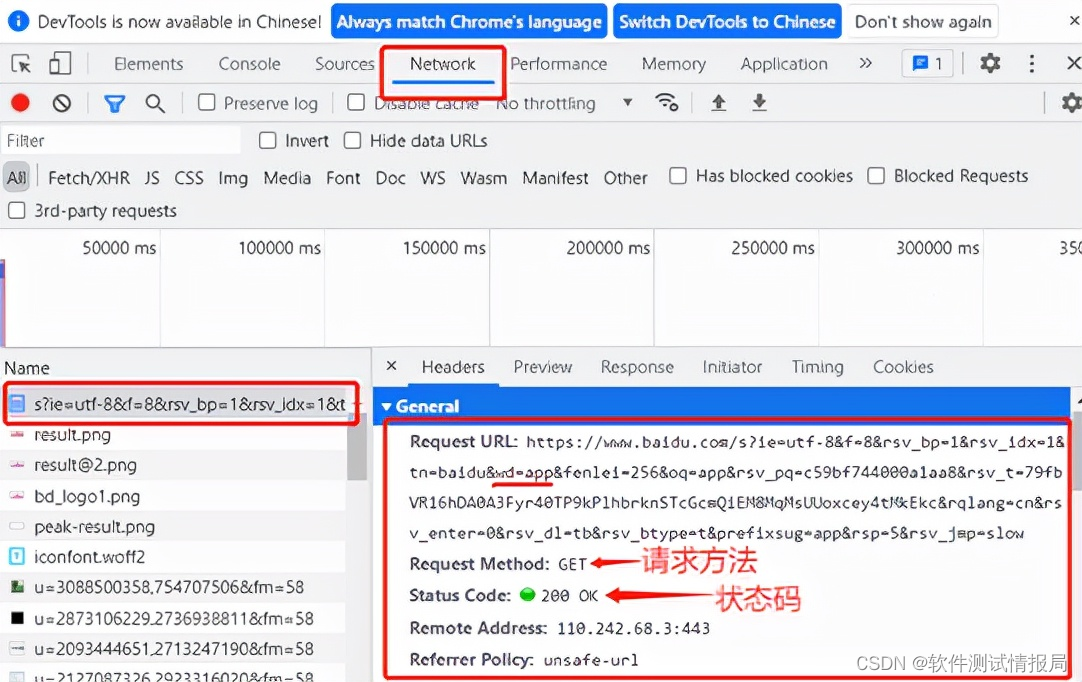This screenshot has height=682, width=1082.
Task: Open the Cookies detail tab
Action: point(903,367)
